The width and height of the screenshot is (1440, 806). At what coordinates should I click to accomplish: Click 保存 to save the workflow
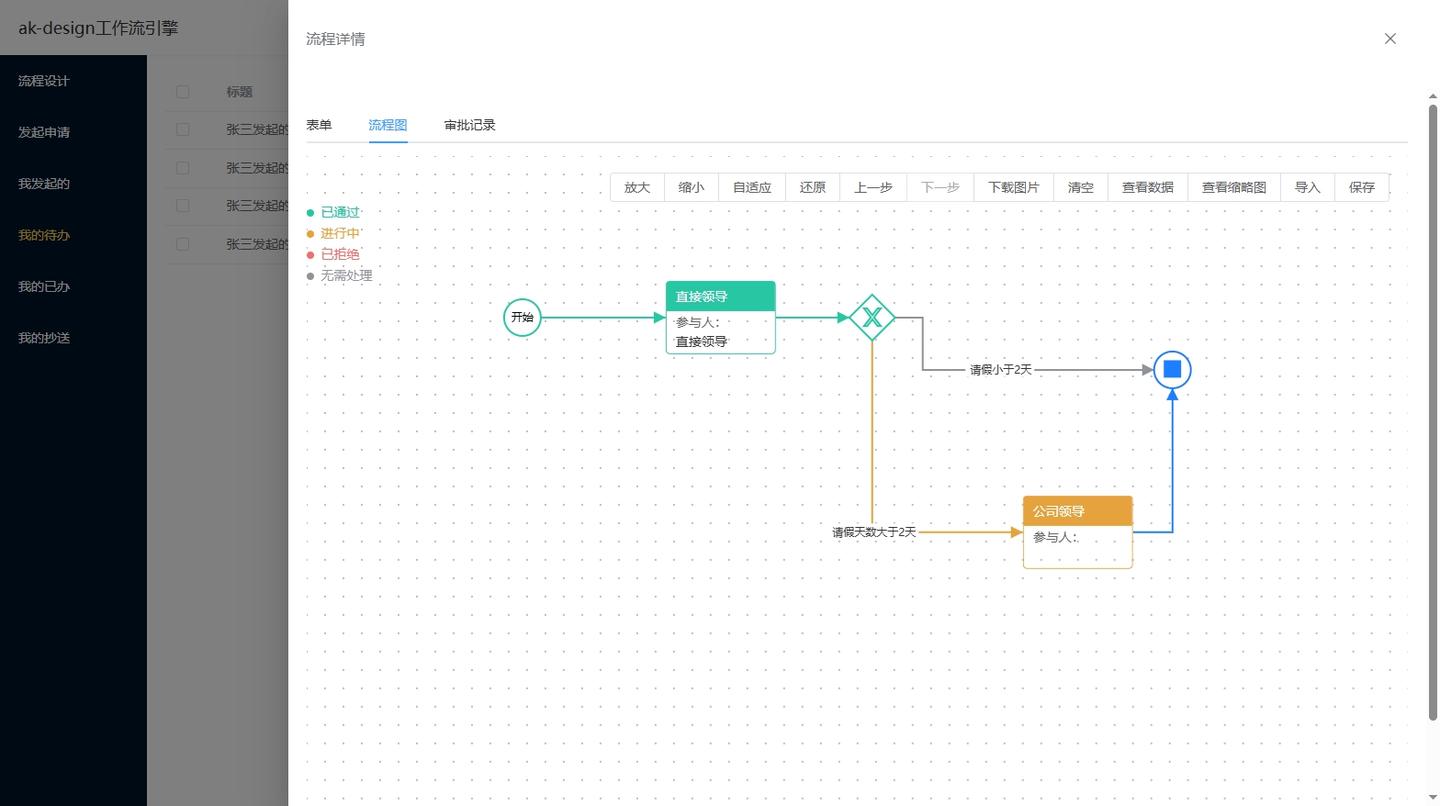1361,187
